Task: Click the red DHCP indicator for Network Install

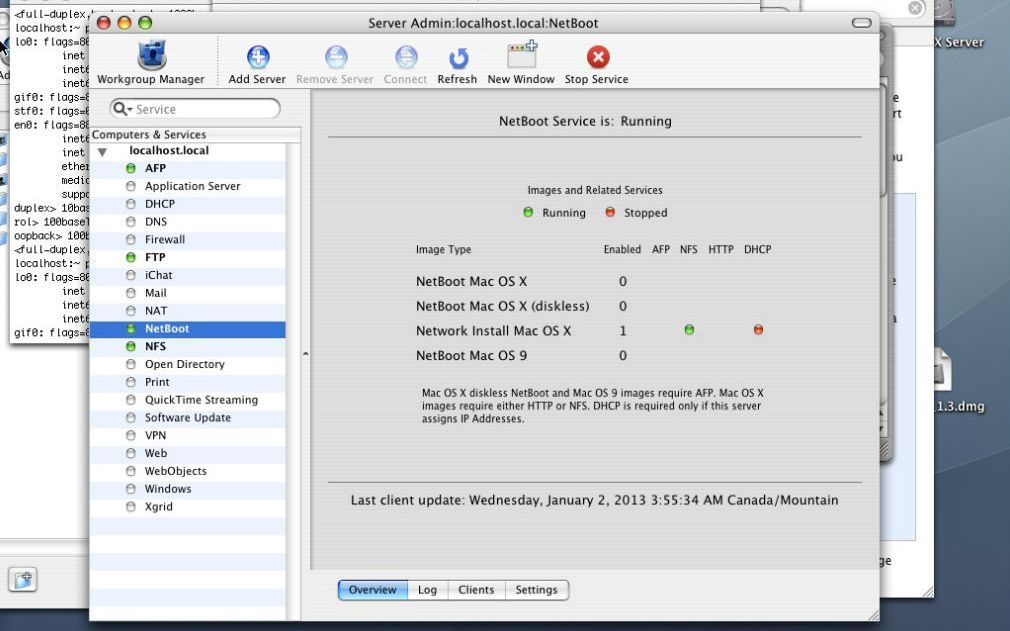Action: tap(758, 330)
